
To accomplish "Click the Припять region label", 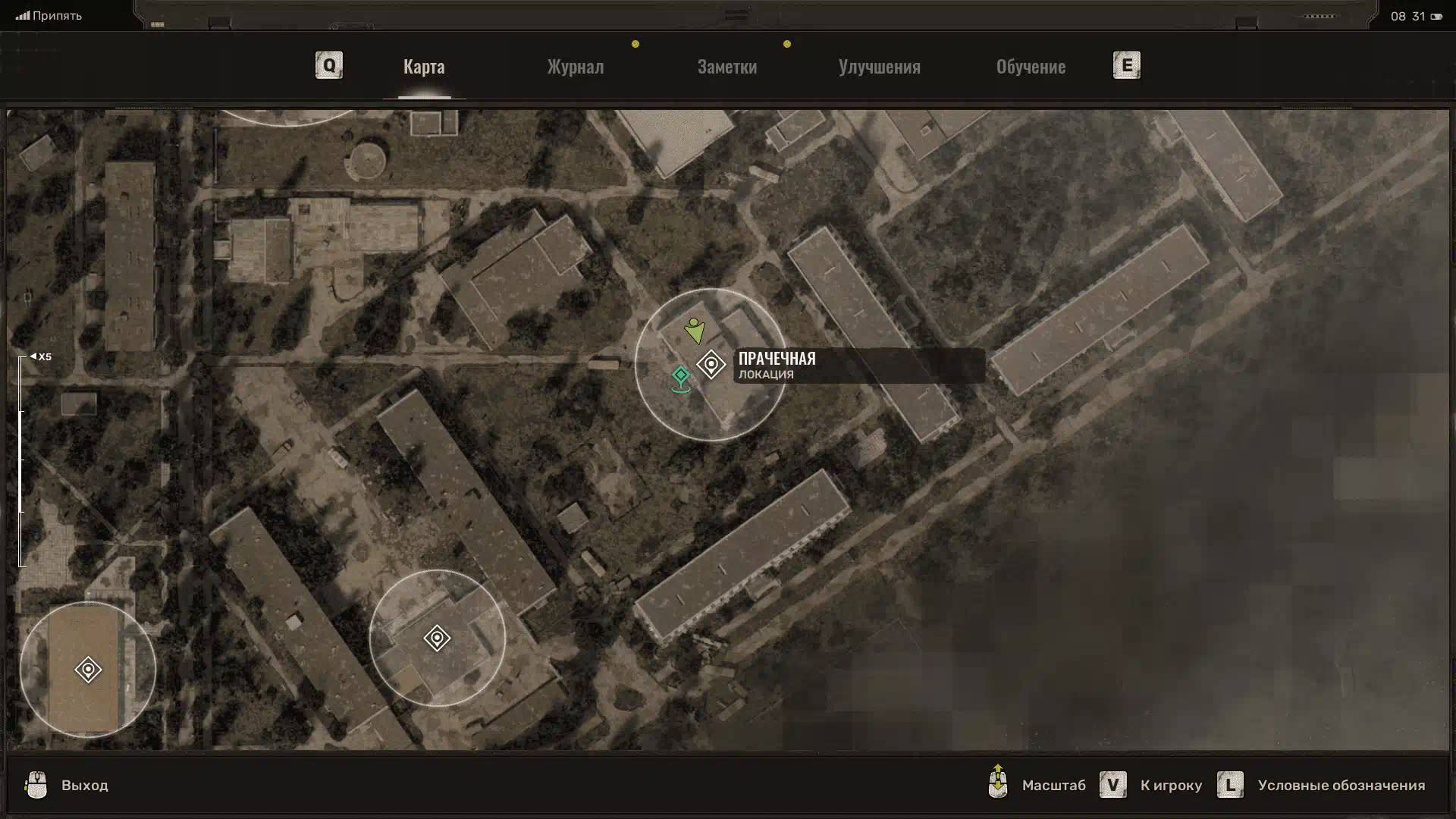I will pos(57,16).
